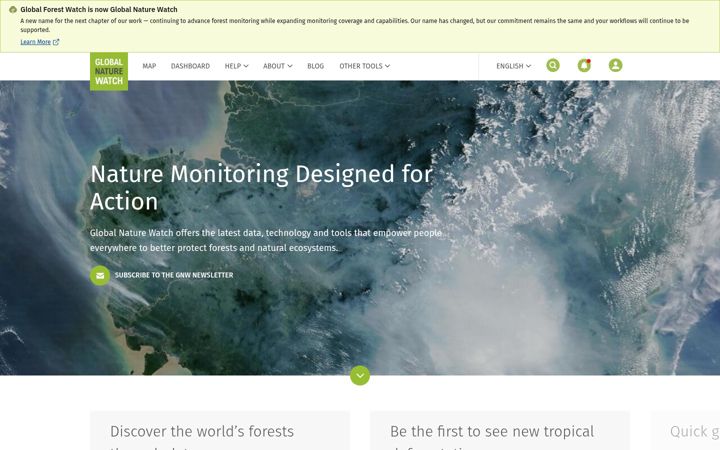The width and height of the screenshot is (720, 450).
Task: Click the hero heading Nature Monitoring Designed for Action
Action: pos(262,187)
